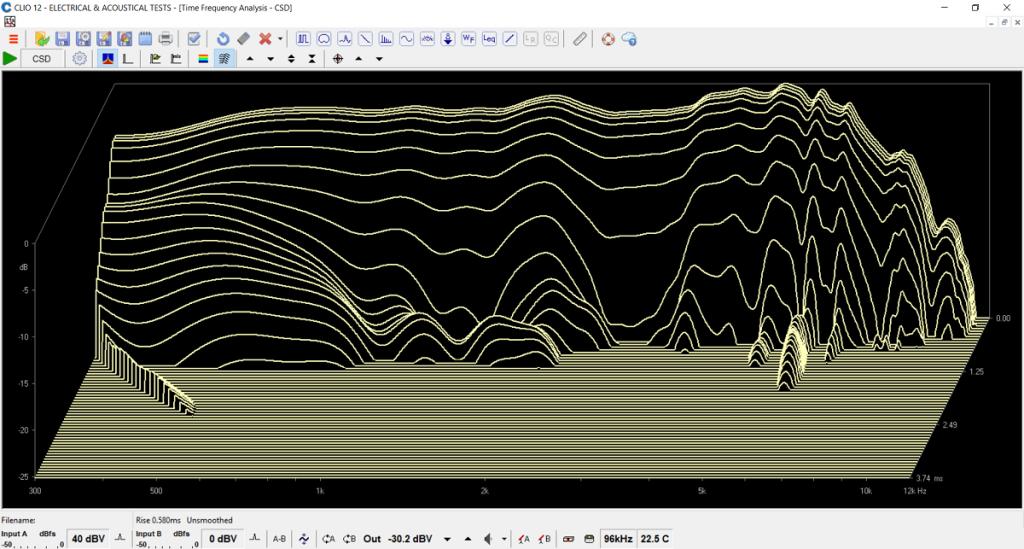
Task: Click the cloud info icon
Action: point(629,39)
